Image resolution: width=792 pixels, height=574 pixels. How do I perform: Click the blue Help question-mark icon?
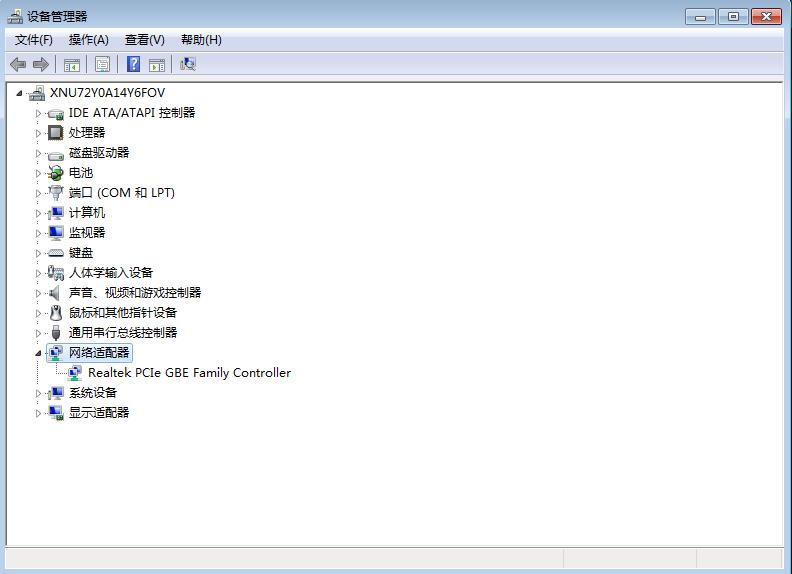pos(133,64)
